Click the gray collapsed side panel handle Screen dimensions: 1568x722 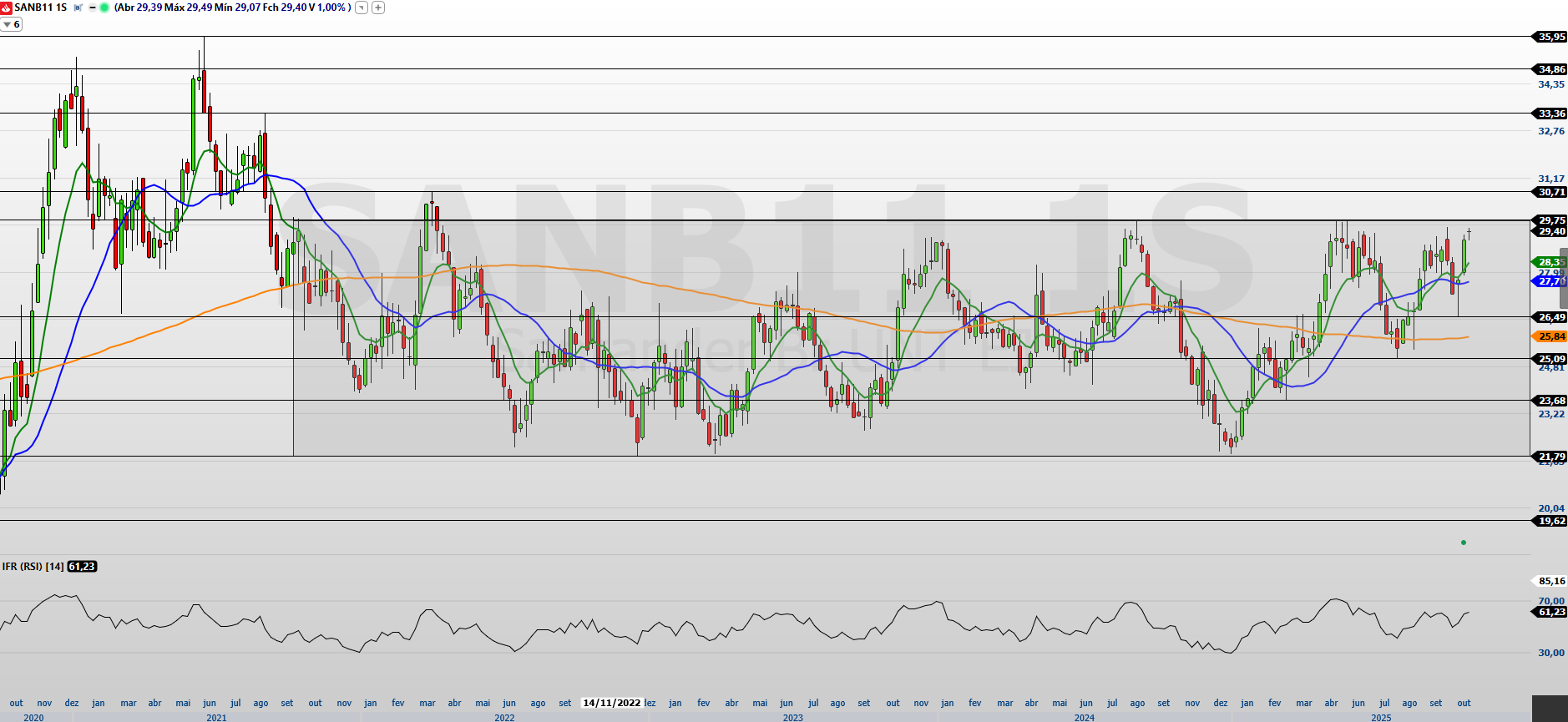click(1563, 278)
